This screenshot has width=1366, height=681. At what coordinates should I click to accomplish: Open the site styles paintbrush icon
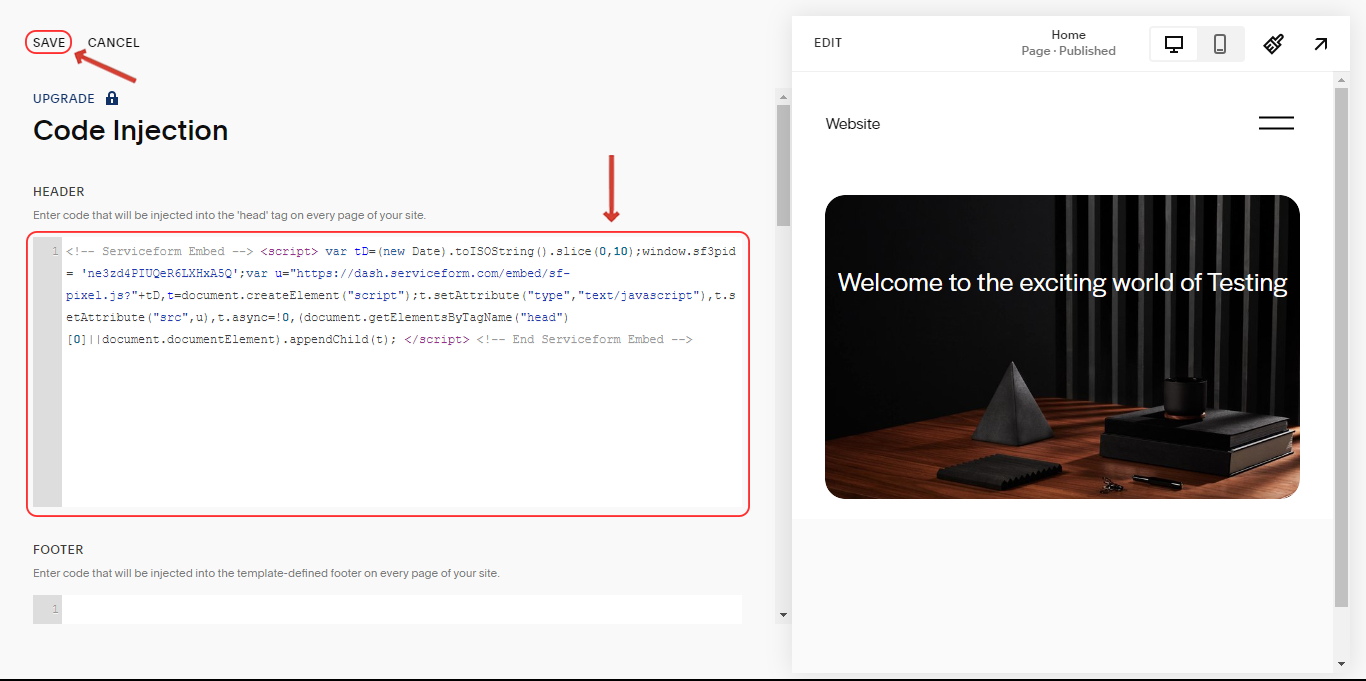point(1273,44)
